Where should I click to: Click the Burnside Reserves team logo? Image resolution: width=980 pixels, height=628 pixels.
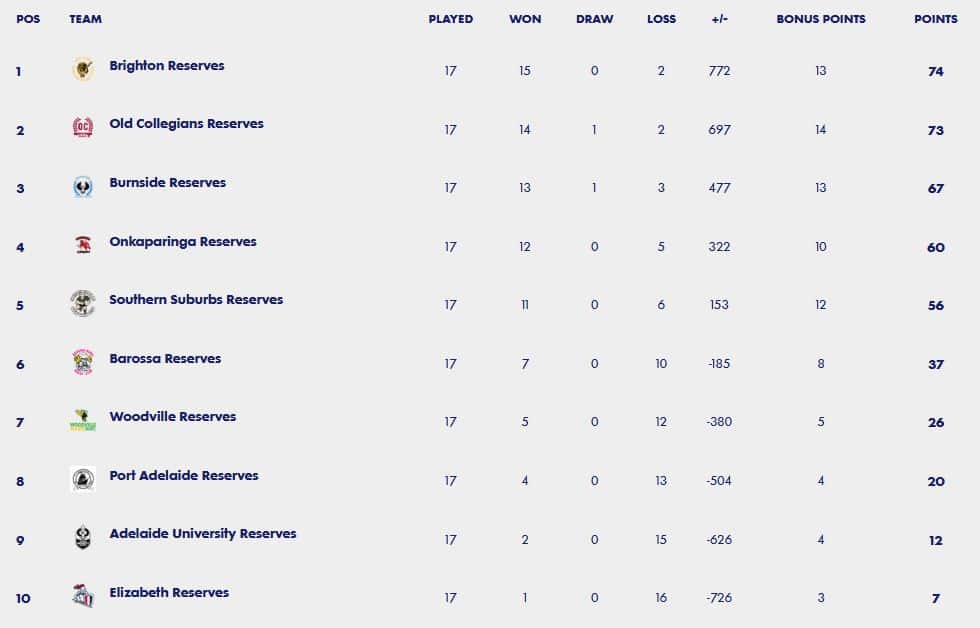pyautogui.click(x=82, y=186)
